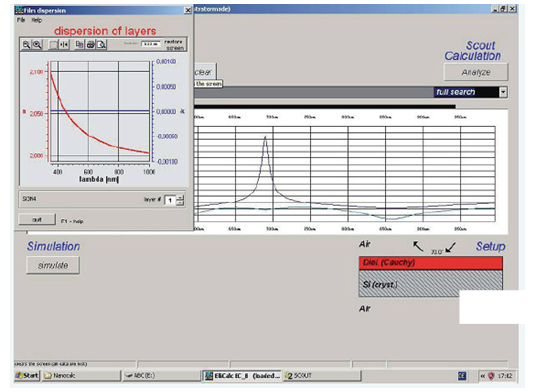The image size is (542, 392).
Task: Click the quit button in dispersion window
Action: pyautogui.click(x=37, y=220)
